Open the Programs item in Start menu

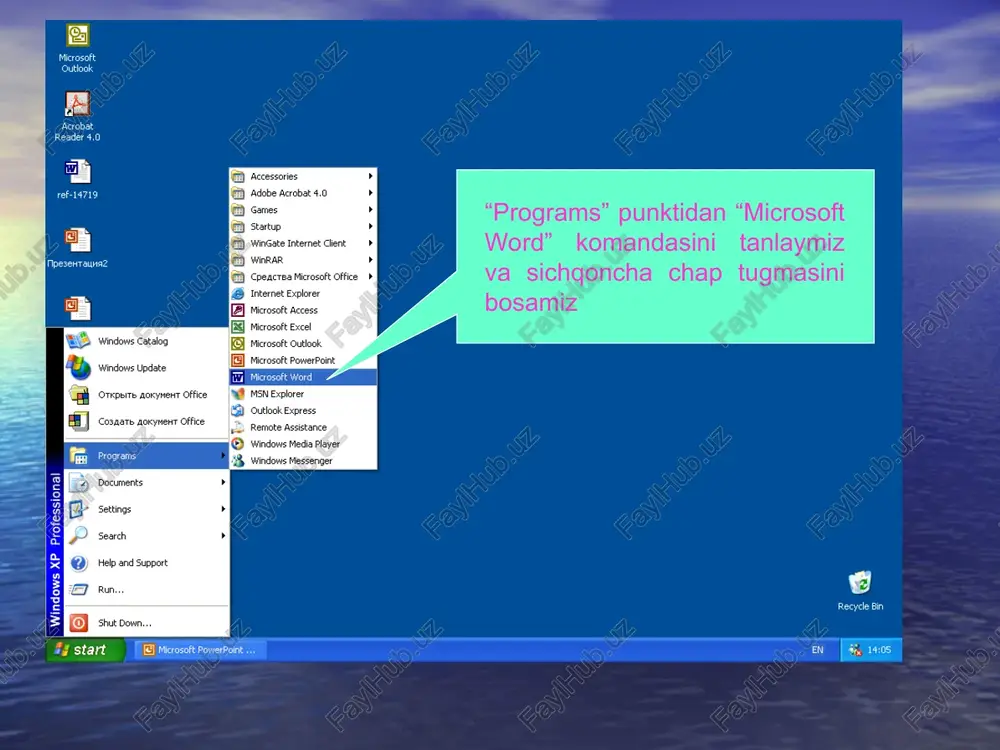tap(146, 455)
